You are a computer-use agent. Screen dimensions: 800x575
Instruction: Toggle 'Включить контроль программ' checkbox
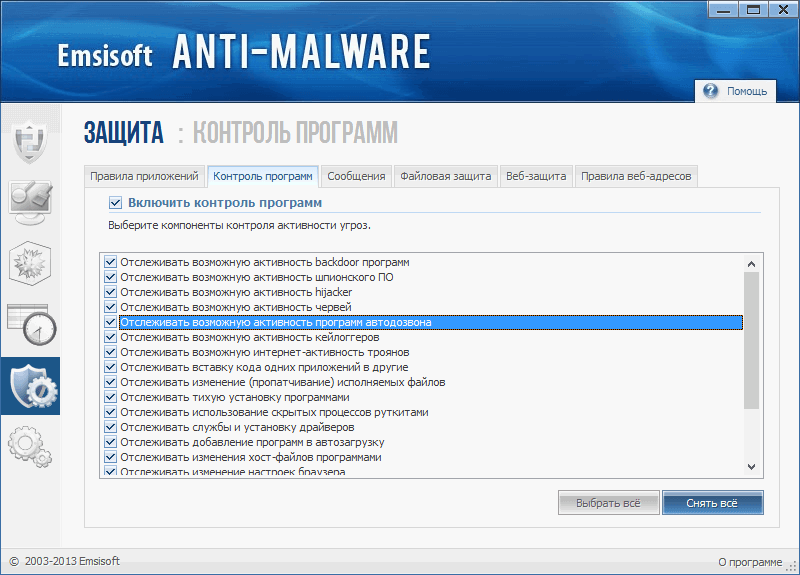[115, 203]
